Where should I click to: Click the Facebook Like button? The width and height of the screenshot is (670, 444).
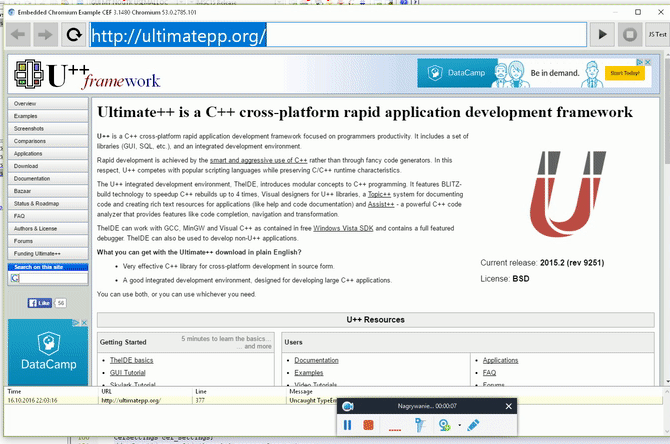(x=39, y=302)
